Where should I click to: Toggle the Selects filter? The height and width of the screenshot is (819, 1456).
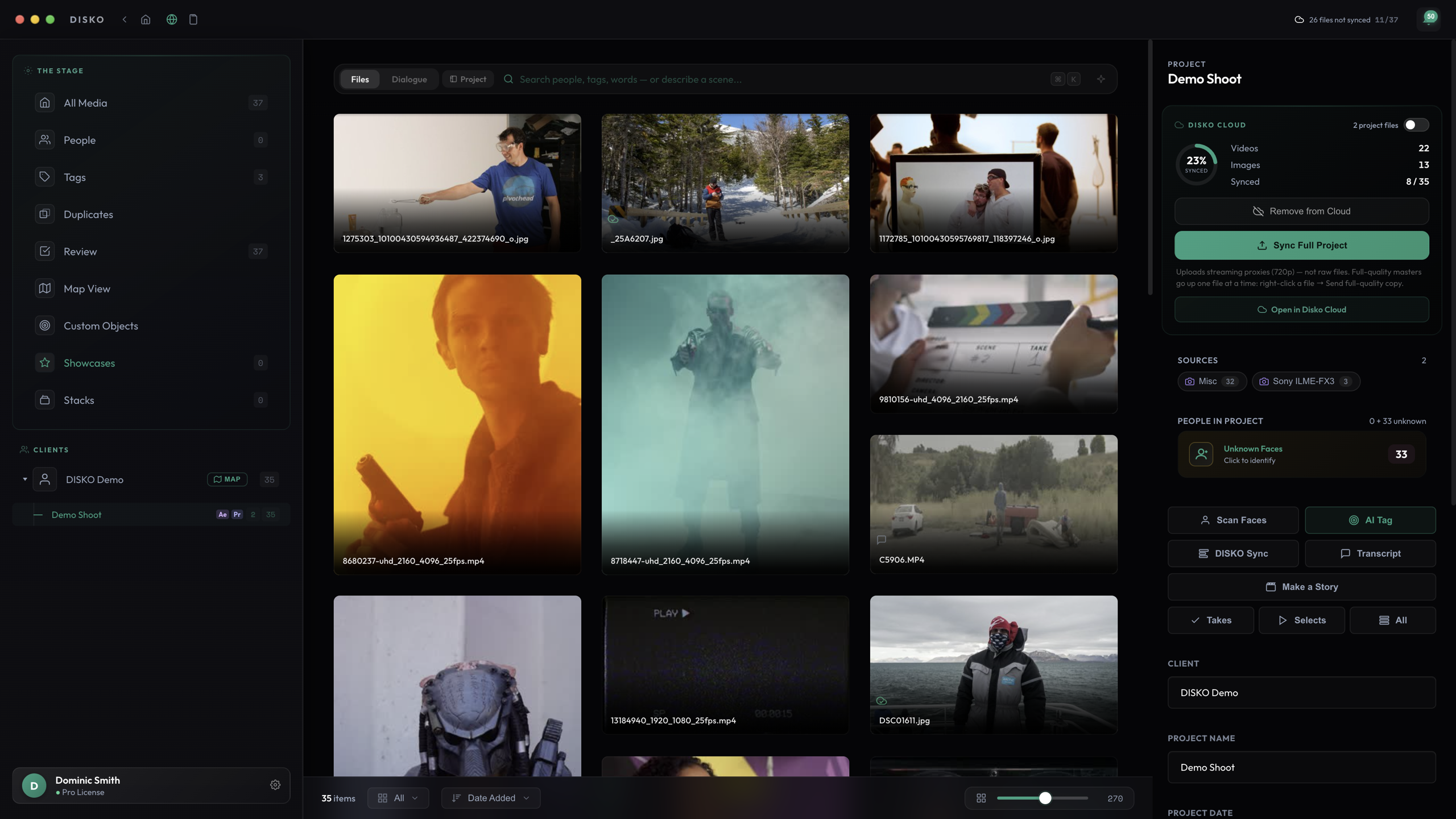click(x=1301, y=620)
